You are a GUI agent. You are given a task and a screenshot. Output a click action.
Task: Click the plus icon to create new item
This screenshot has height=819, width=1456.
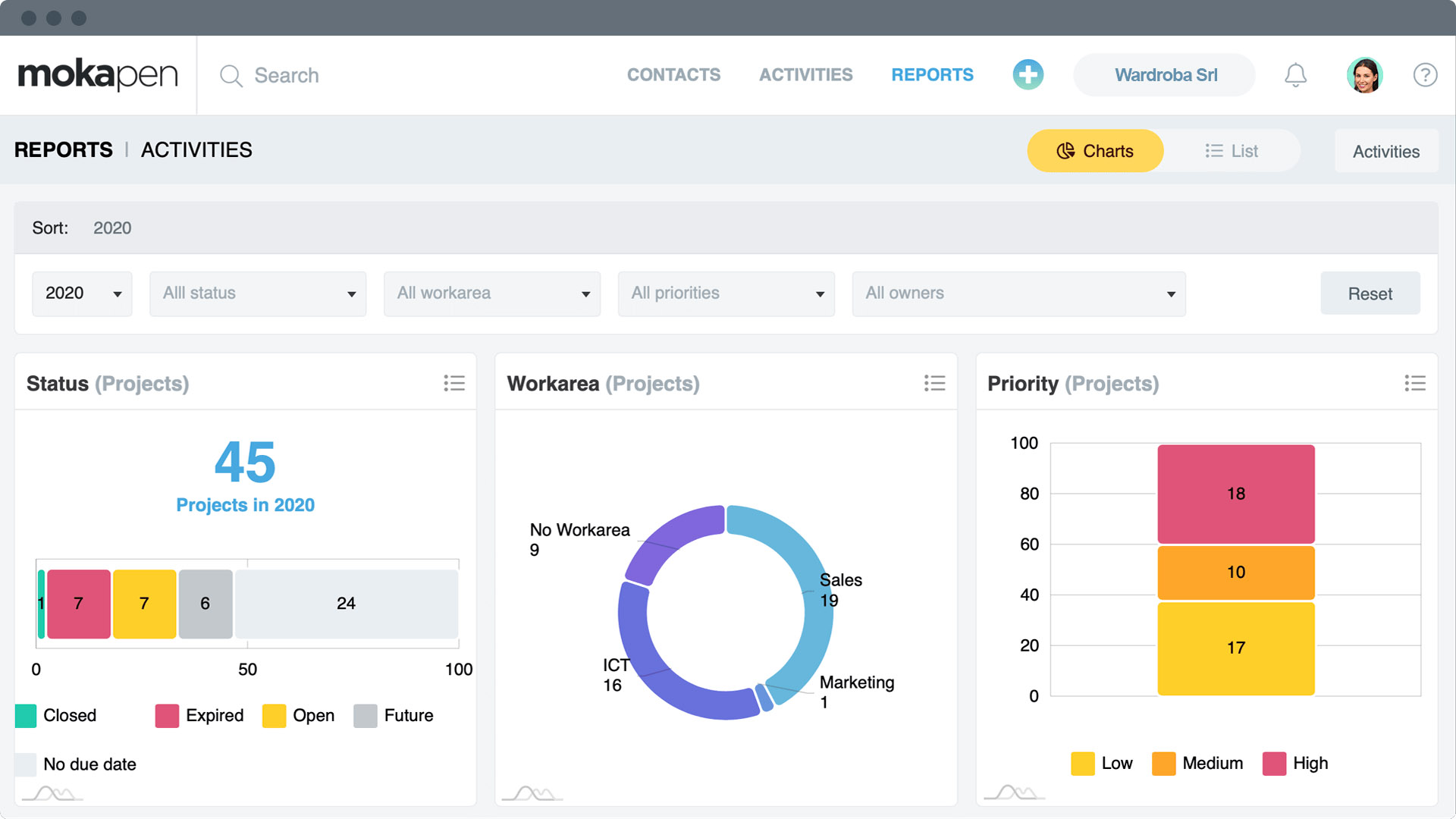coord(1028,75)
